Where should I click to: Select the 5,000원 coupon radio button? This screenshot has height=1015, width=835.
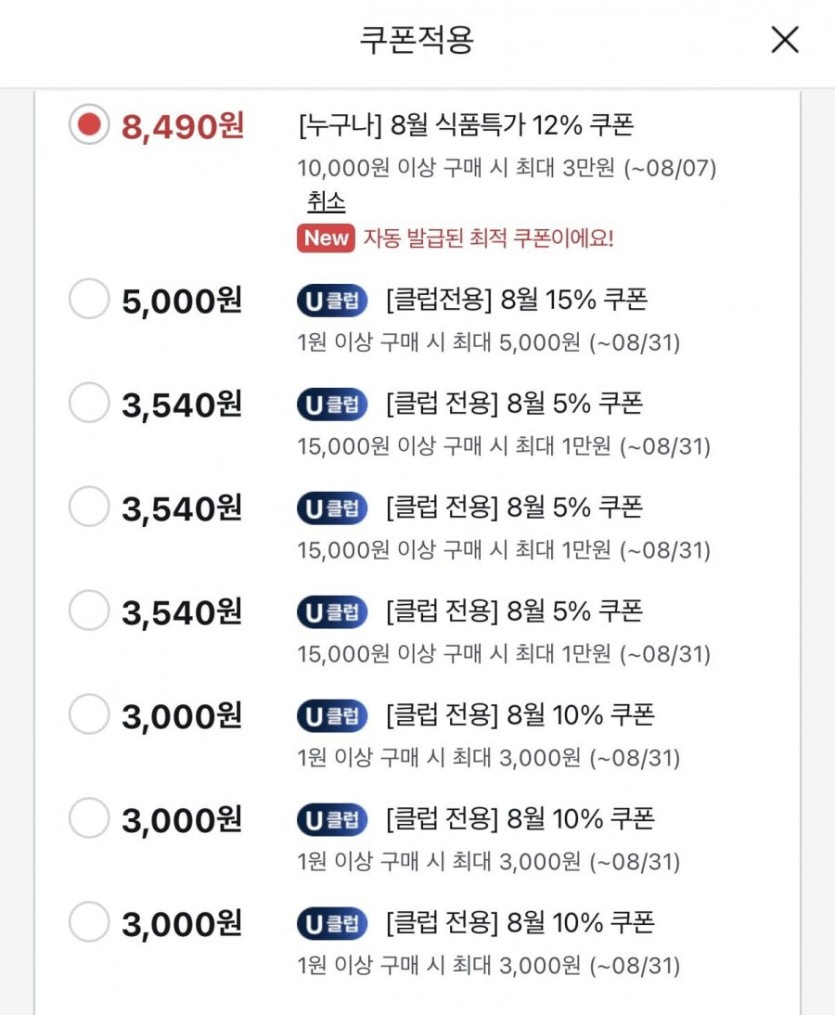click(89, 300)
